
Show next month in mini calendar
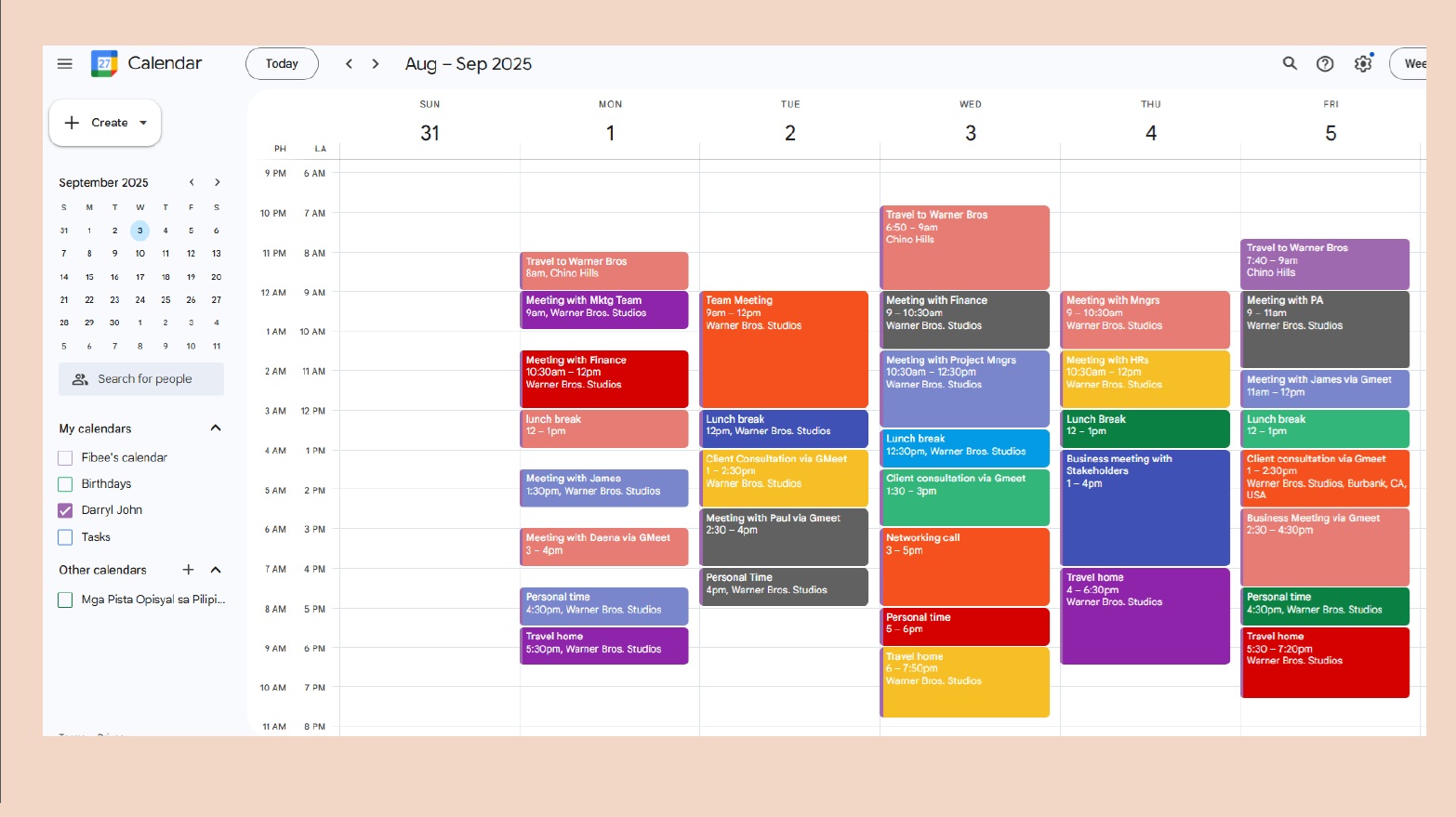pyautogui.click(x=218, y=182)
